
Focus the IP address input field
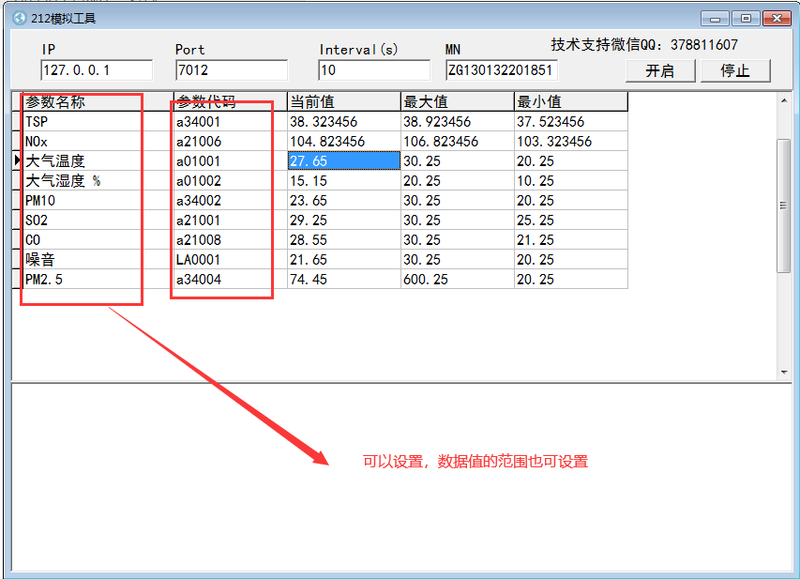pyautogui.click(x=96, y=70)
